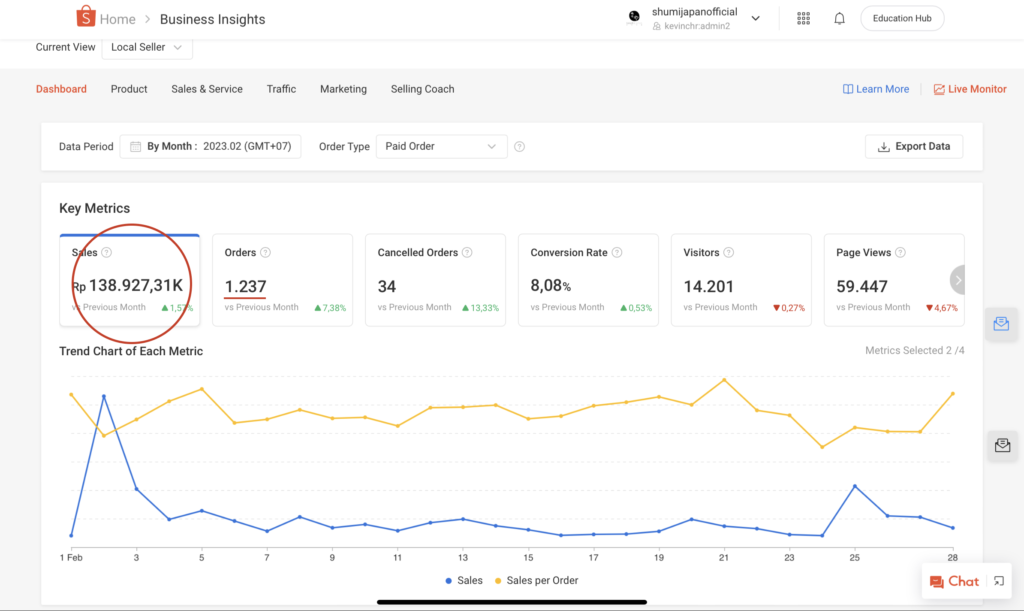Image resolution: width=1024 pixels, height=611 pixels.
Task: Open the apps grid menu icon
Action: 803,18
